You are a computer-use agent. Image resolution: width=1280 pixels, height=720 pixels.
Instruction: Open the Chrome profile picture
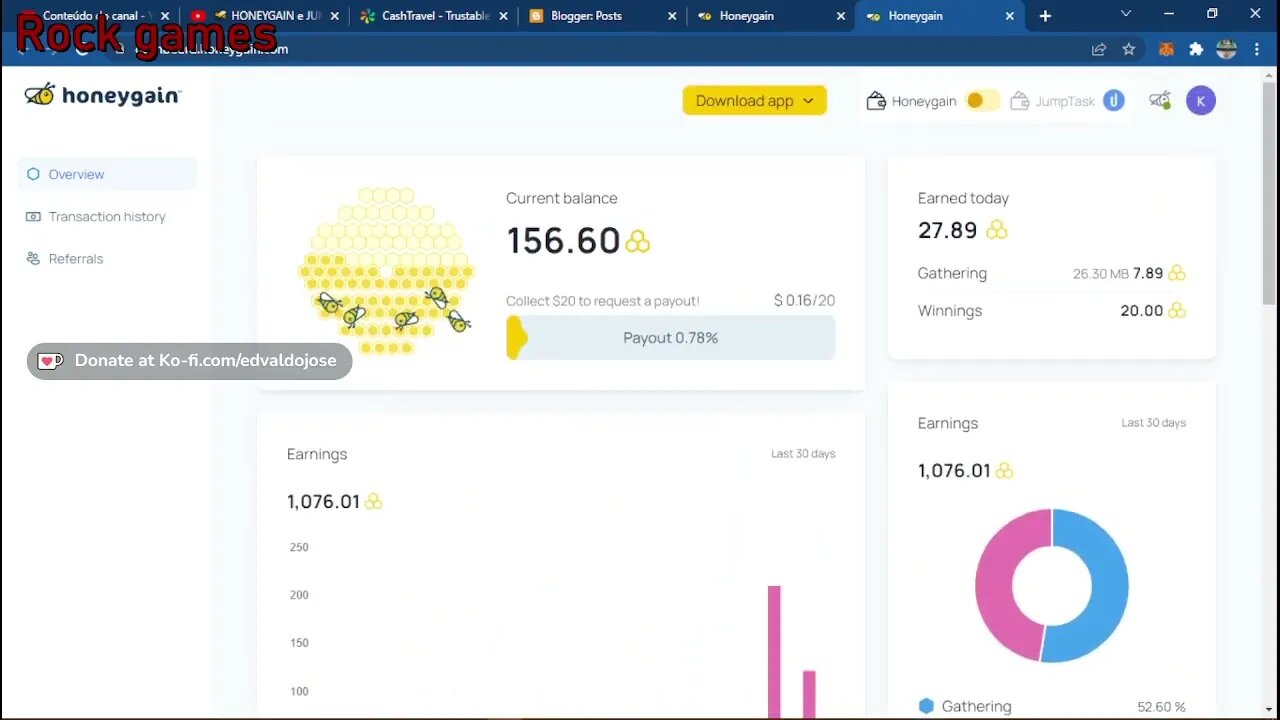pos(1227,49)
